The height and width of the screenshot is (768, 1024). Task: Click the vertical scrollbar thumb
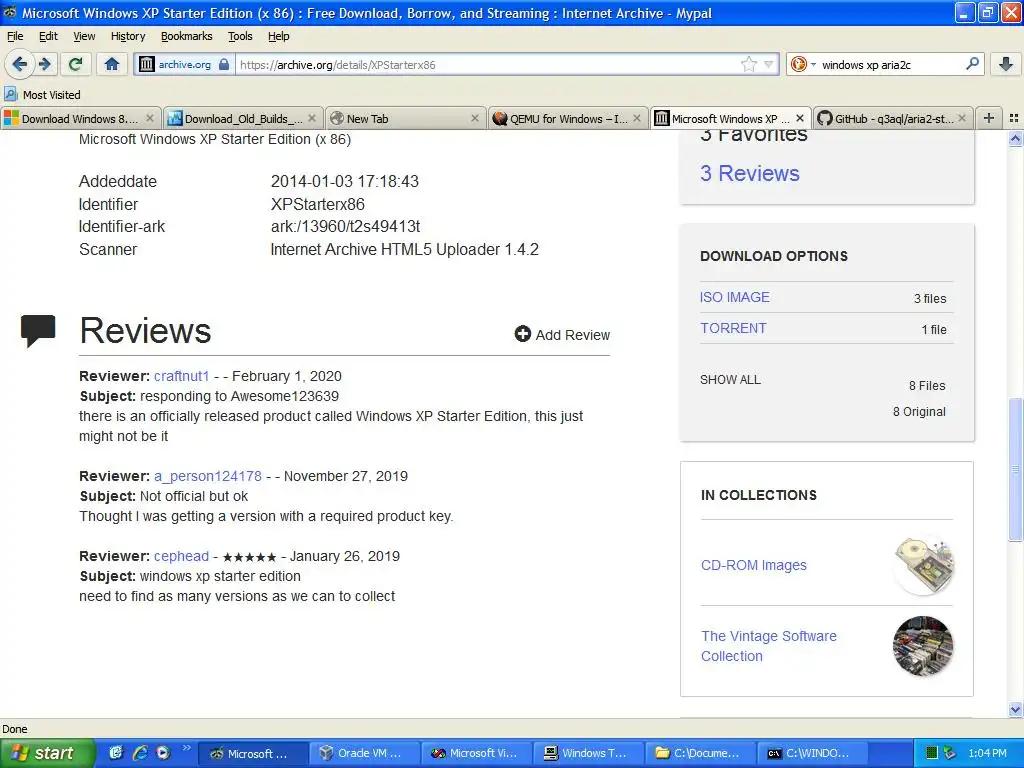pyautogui.click(x=1016, y=469)
